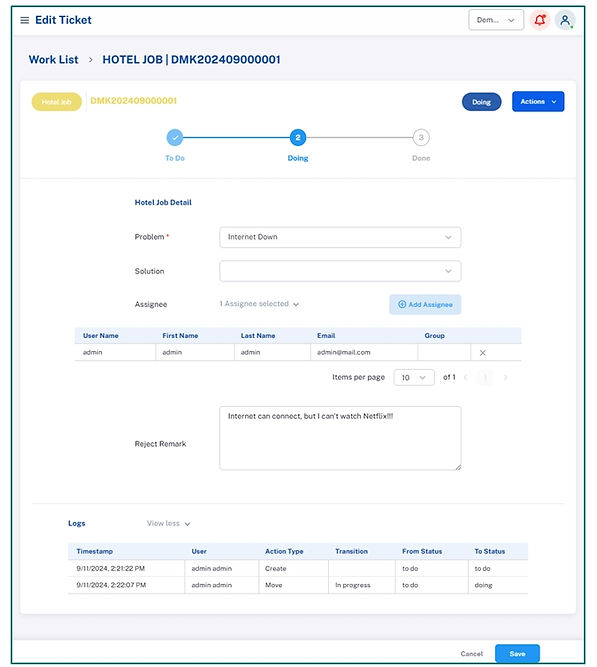This screenshot has width=597, height=667.
Task: Expand the 1 Assignee selected dropdown
Action: pos(259,304)
